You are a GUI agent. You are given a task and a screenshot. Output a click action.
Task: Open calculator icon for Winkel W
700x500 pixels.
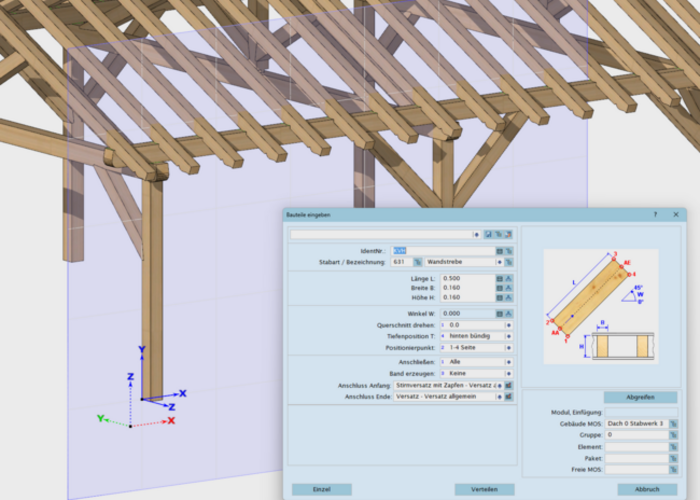(x=500, y=314)
